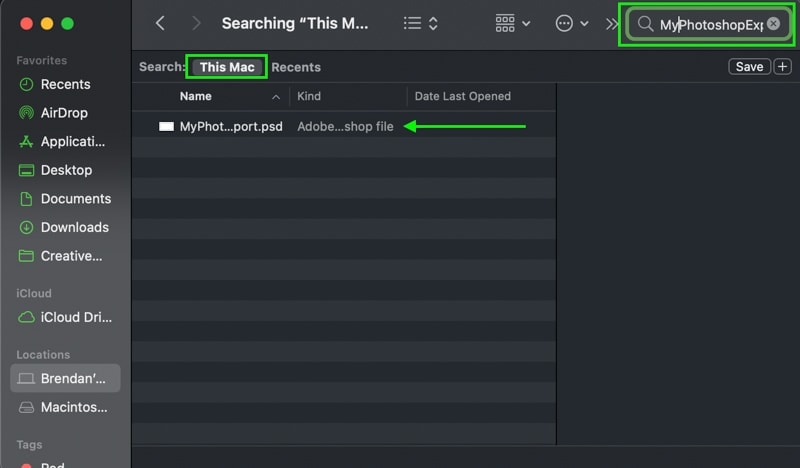Save the current search
The width and height of the screenshot is (800, 468).
coord(749,67)
